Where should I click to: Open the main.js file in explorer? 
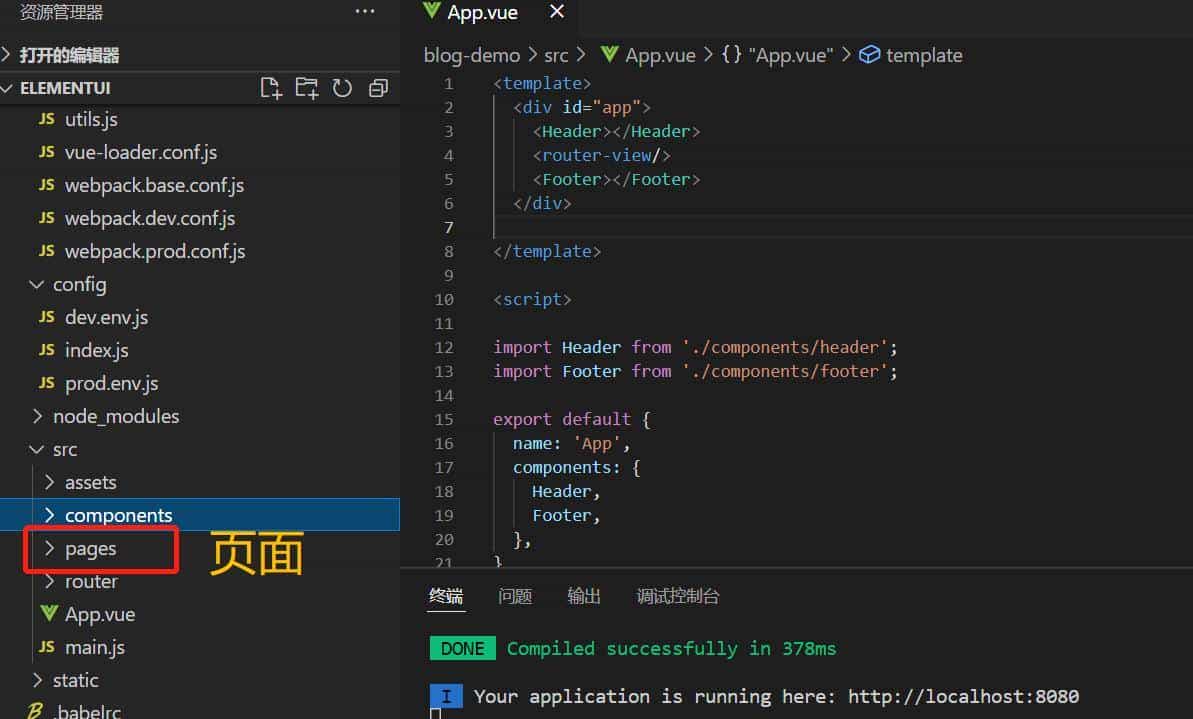point(94,647)
